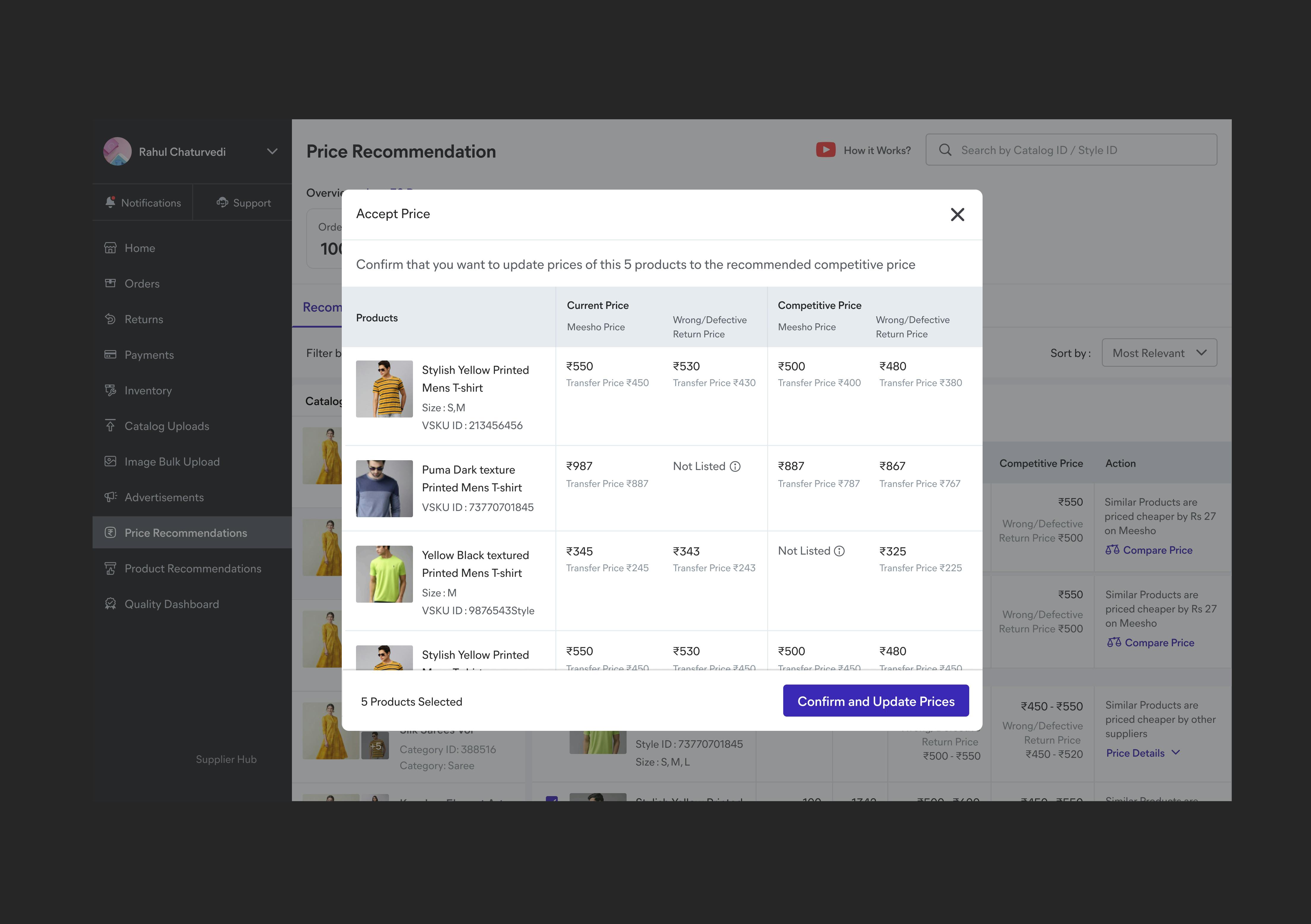
Task: Go to Orders in sidebar
Action: click(192, 283)
